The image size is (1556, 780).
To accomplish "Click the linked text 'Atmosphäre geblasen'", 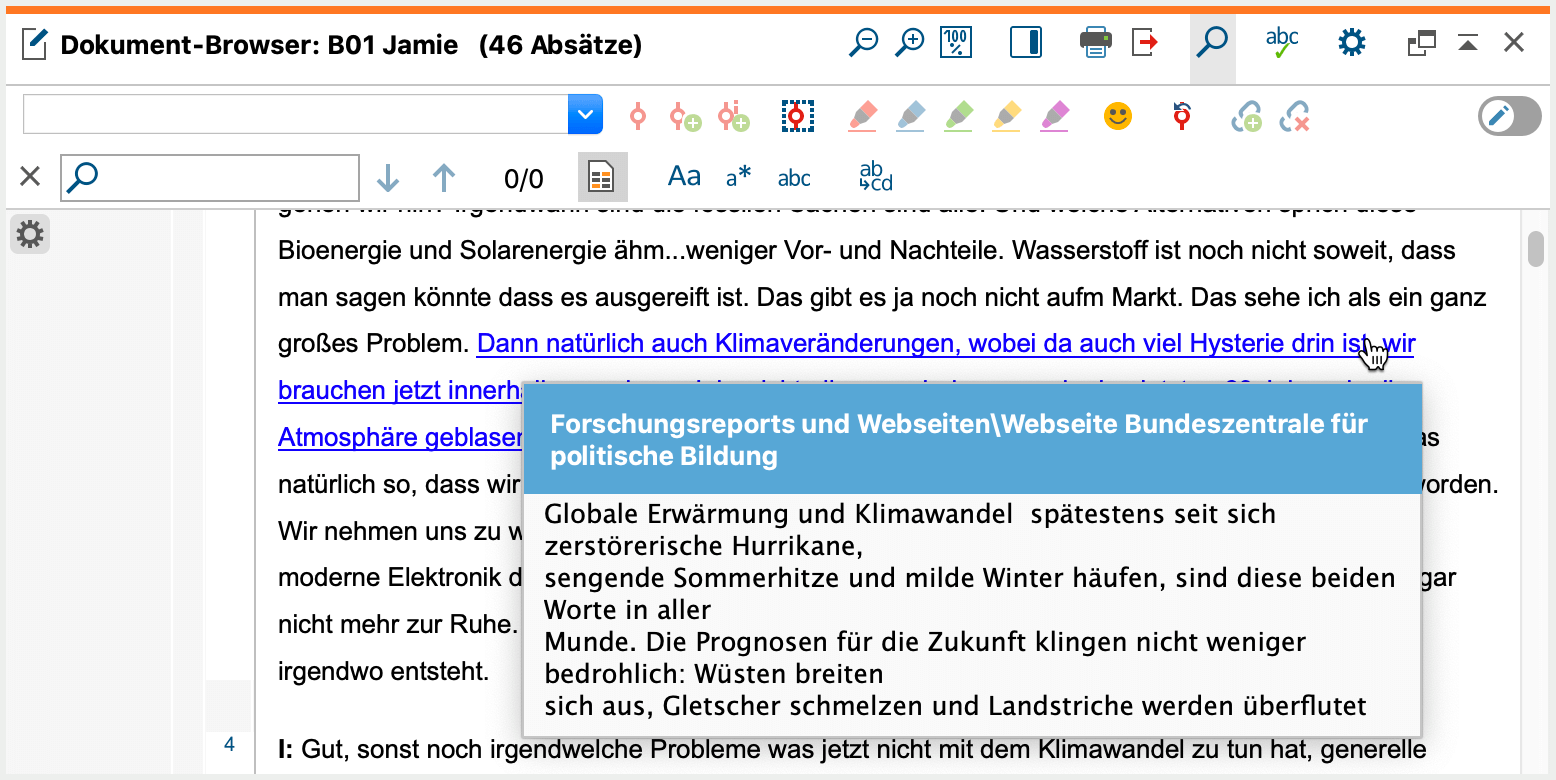I will pyautogui.click(x=400, y=437).
